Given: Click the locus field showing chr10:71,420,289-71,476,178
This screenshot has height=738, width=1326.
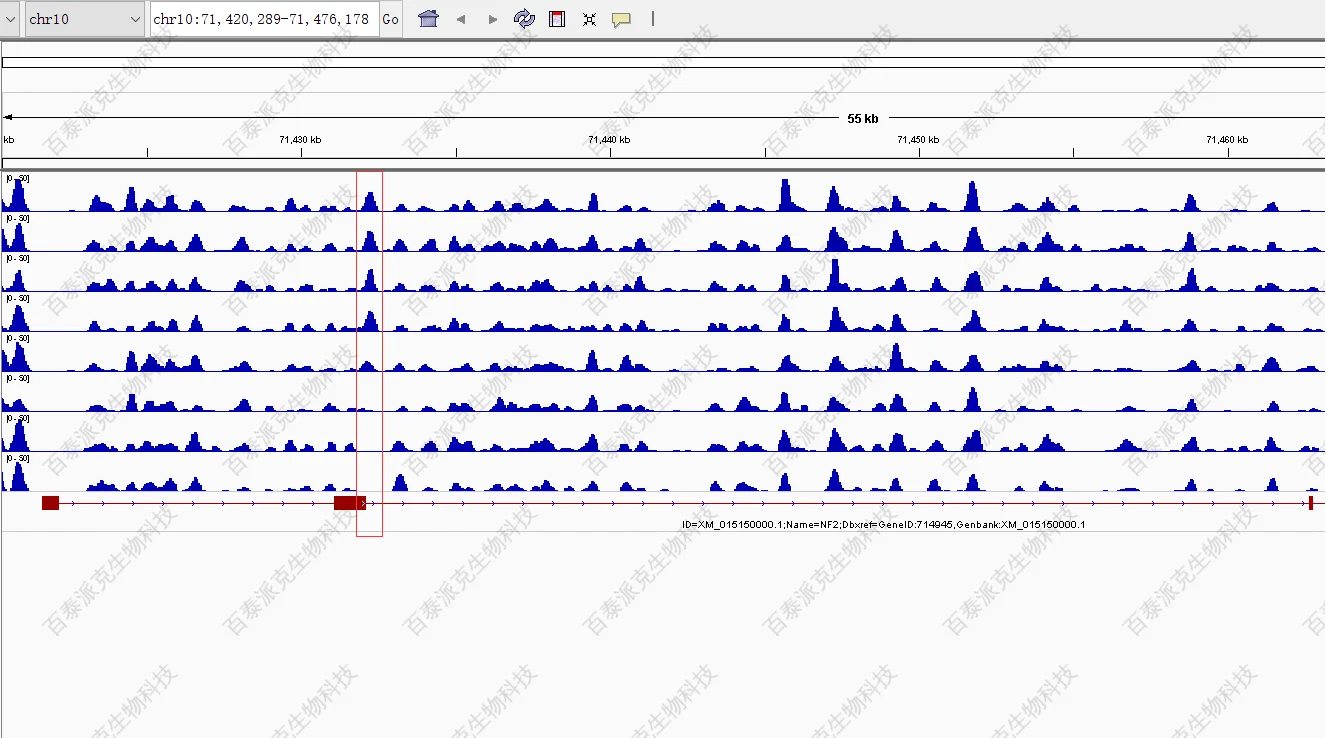Looking at the screenshot, I should 265,19.
